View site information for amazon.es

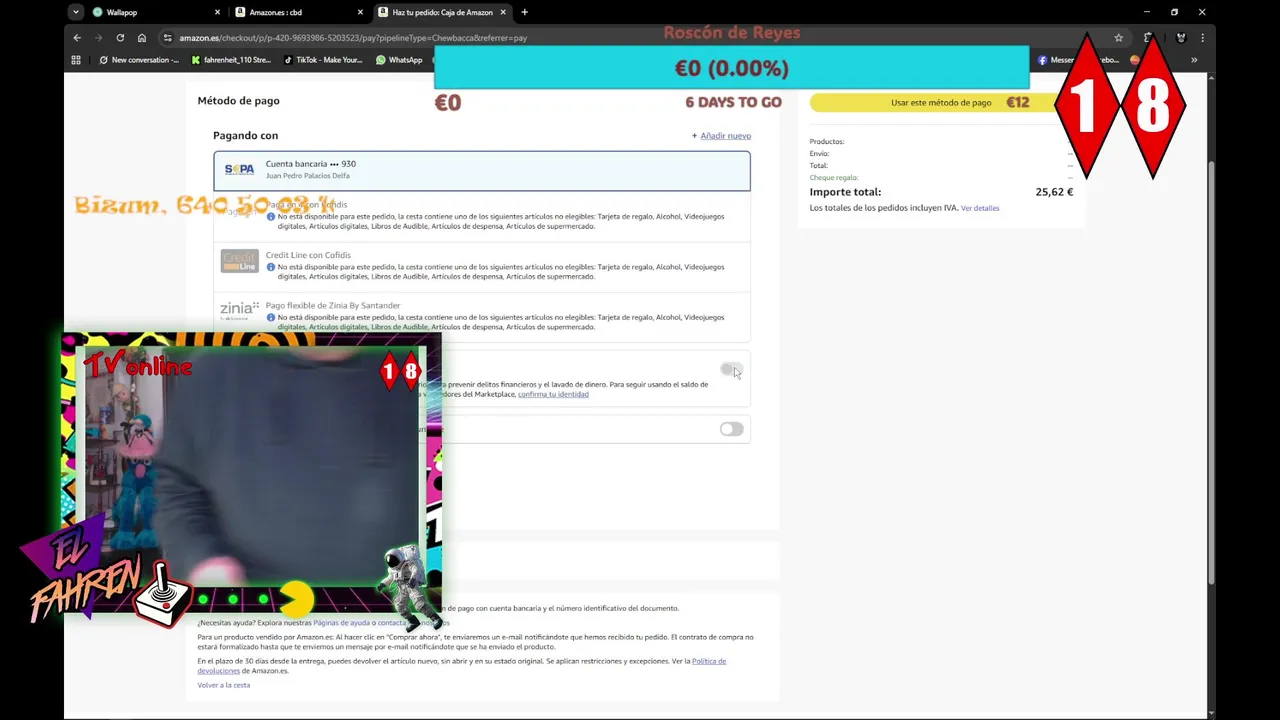pos(167,38)
